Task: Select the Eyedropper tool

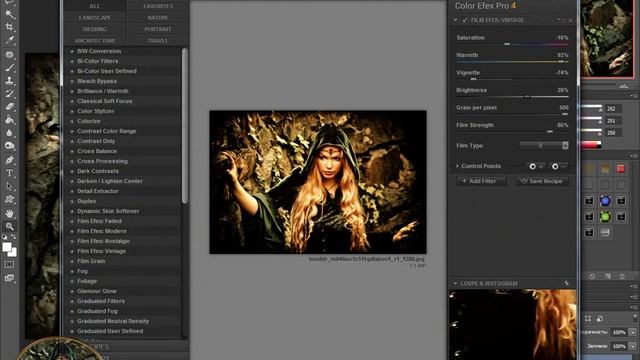Action: tap(9, 40)
